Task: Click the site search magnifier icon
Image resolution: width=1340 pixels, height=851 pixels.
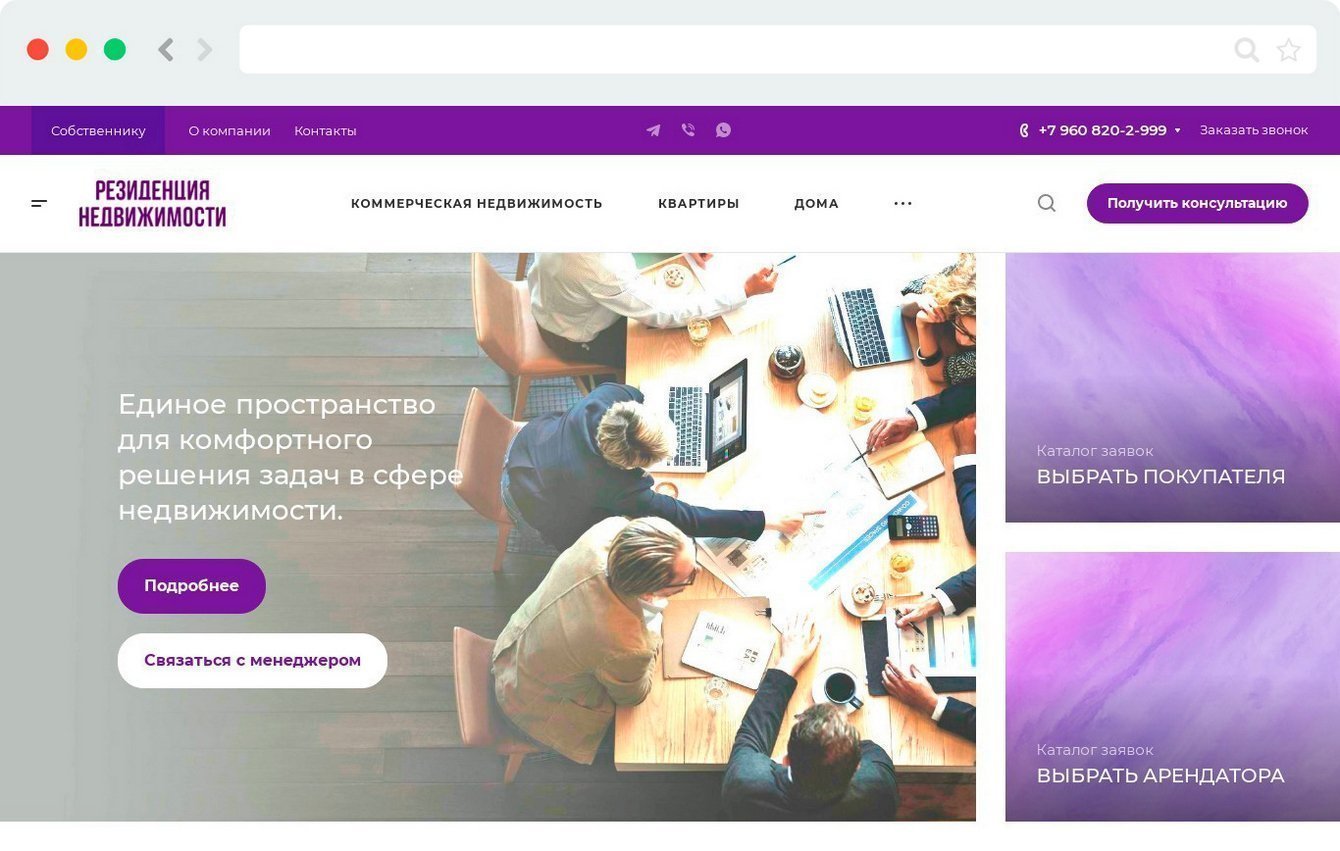Action: [1046, 203]
